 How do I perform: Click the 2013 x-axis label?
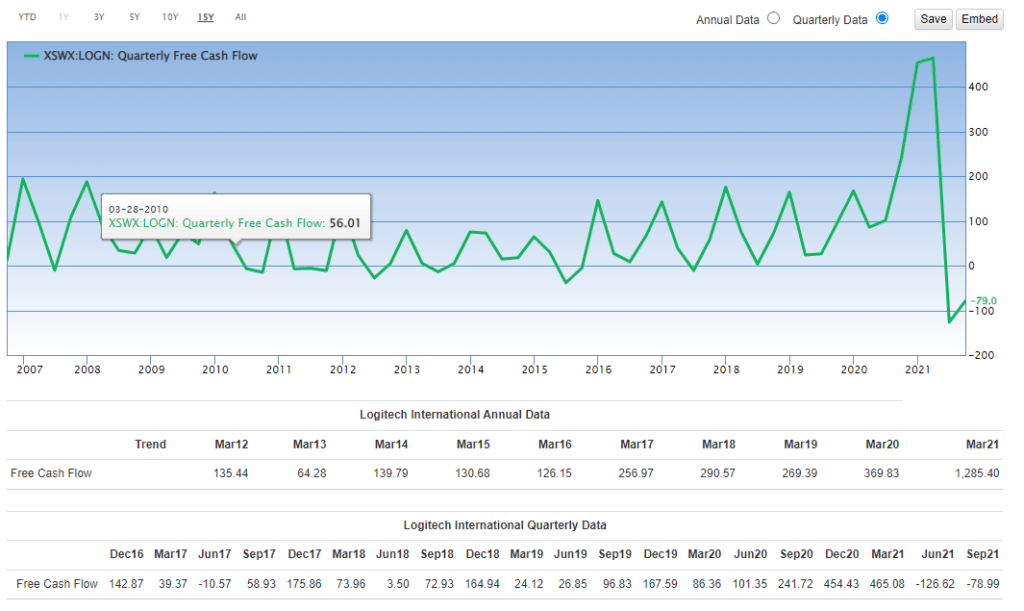[x=407, y=369]
